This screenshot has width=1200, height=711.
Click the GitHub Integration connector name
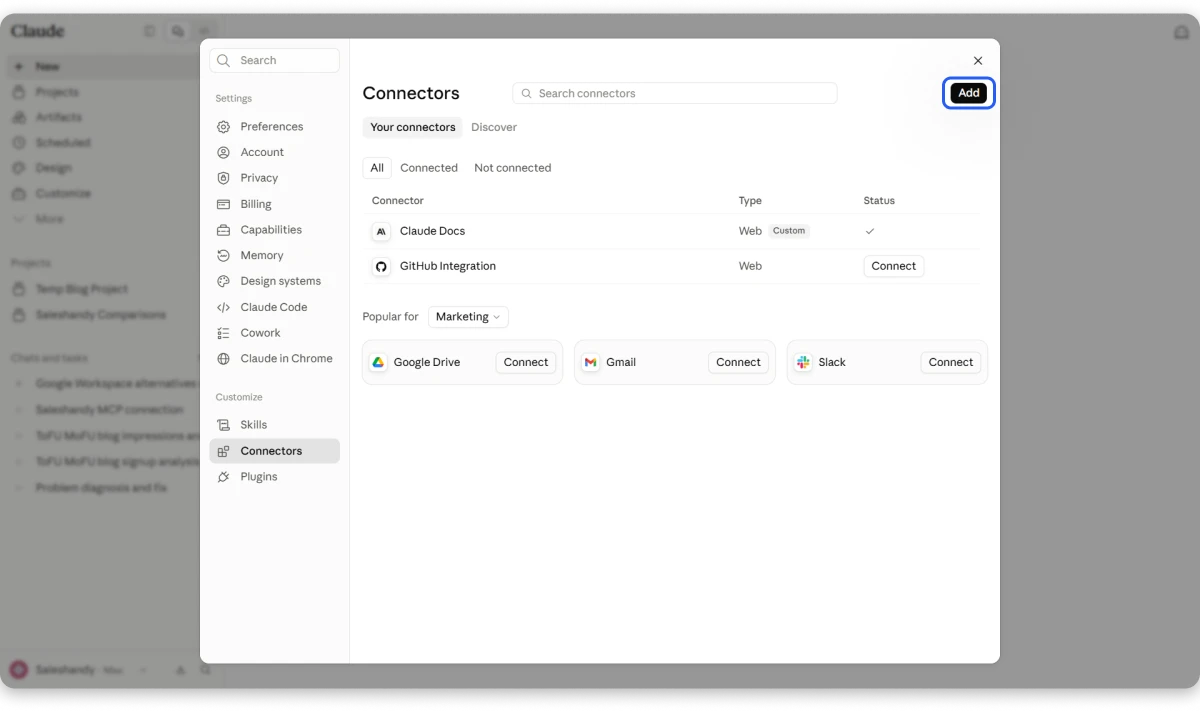pos(448,266)
